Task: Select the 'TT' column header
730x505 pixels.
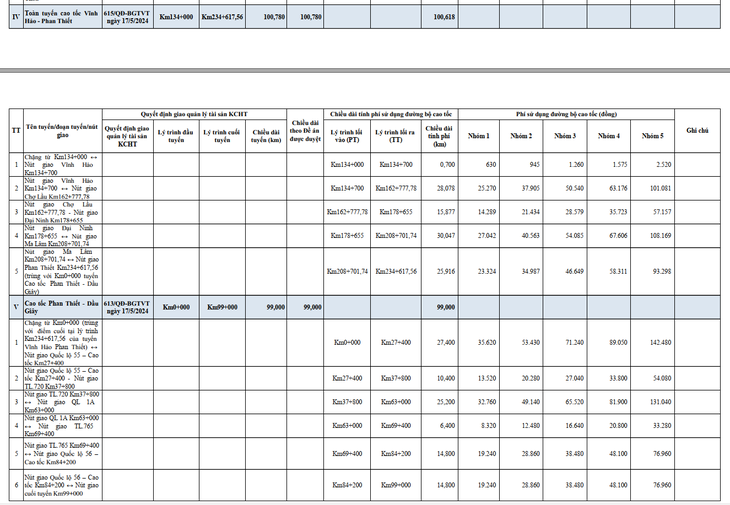Action: point(15,131)
